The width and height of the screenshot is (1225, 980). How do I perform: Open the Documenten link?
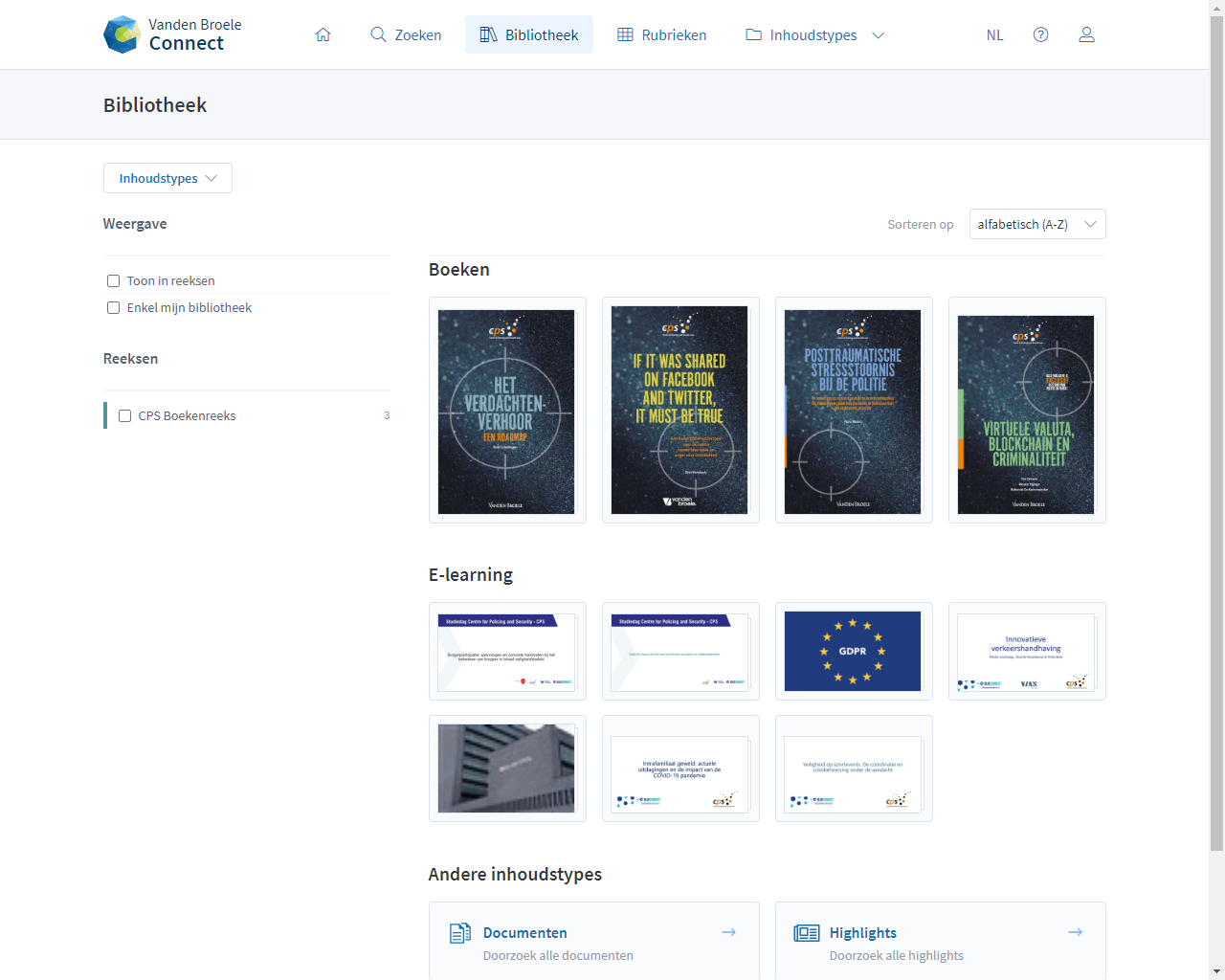[524, 932]
